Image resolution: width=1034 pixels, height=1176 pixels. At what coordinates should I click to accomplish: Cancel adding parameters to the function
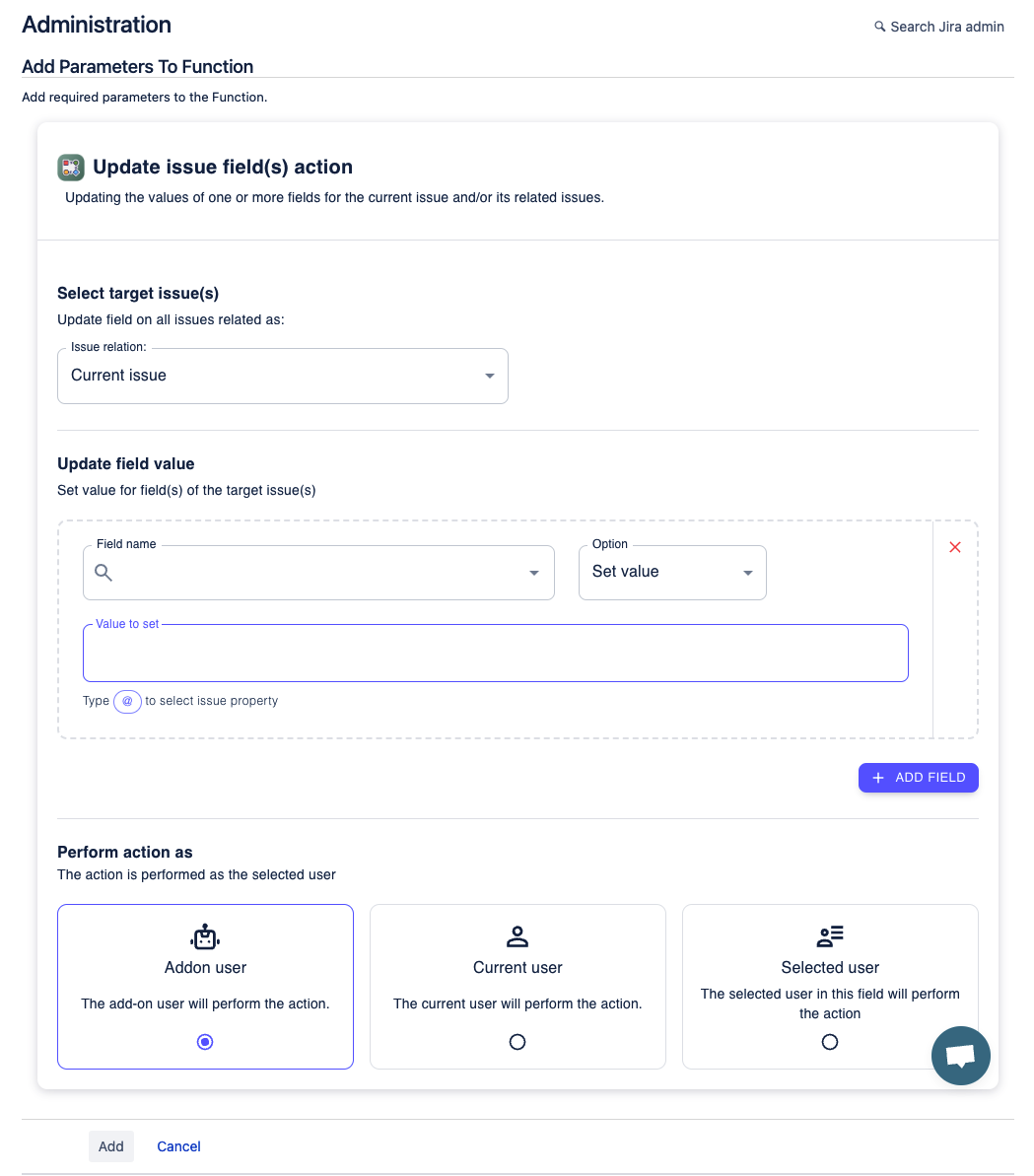click(178, 1145)
